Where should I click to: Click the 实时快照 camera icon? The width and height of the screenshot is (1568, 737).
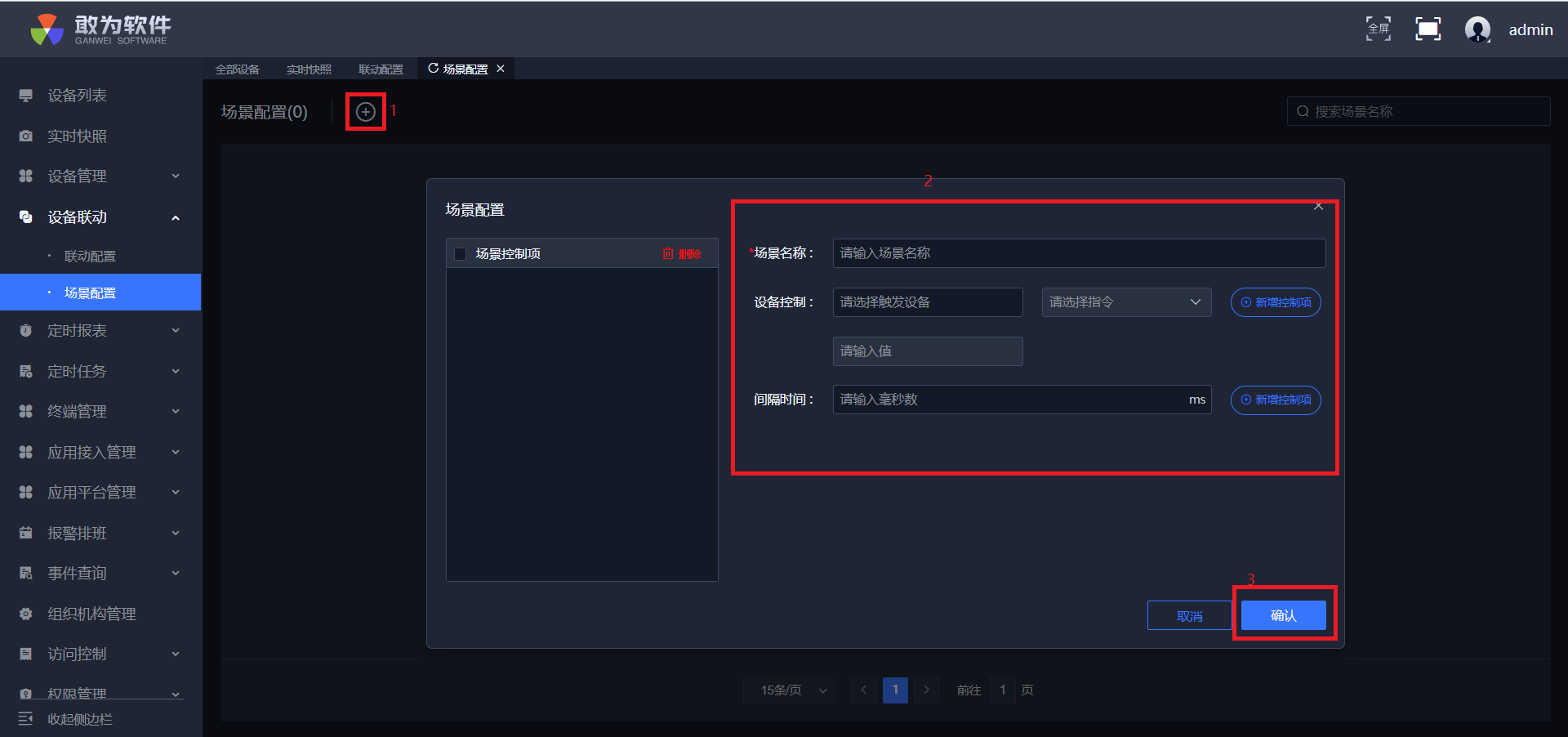pyautogui.click(x=26, y=136)
